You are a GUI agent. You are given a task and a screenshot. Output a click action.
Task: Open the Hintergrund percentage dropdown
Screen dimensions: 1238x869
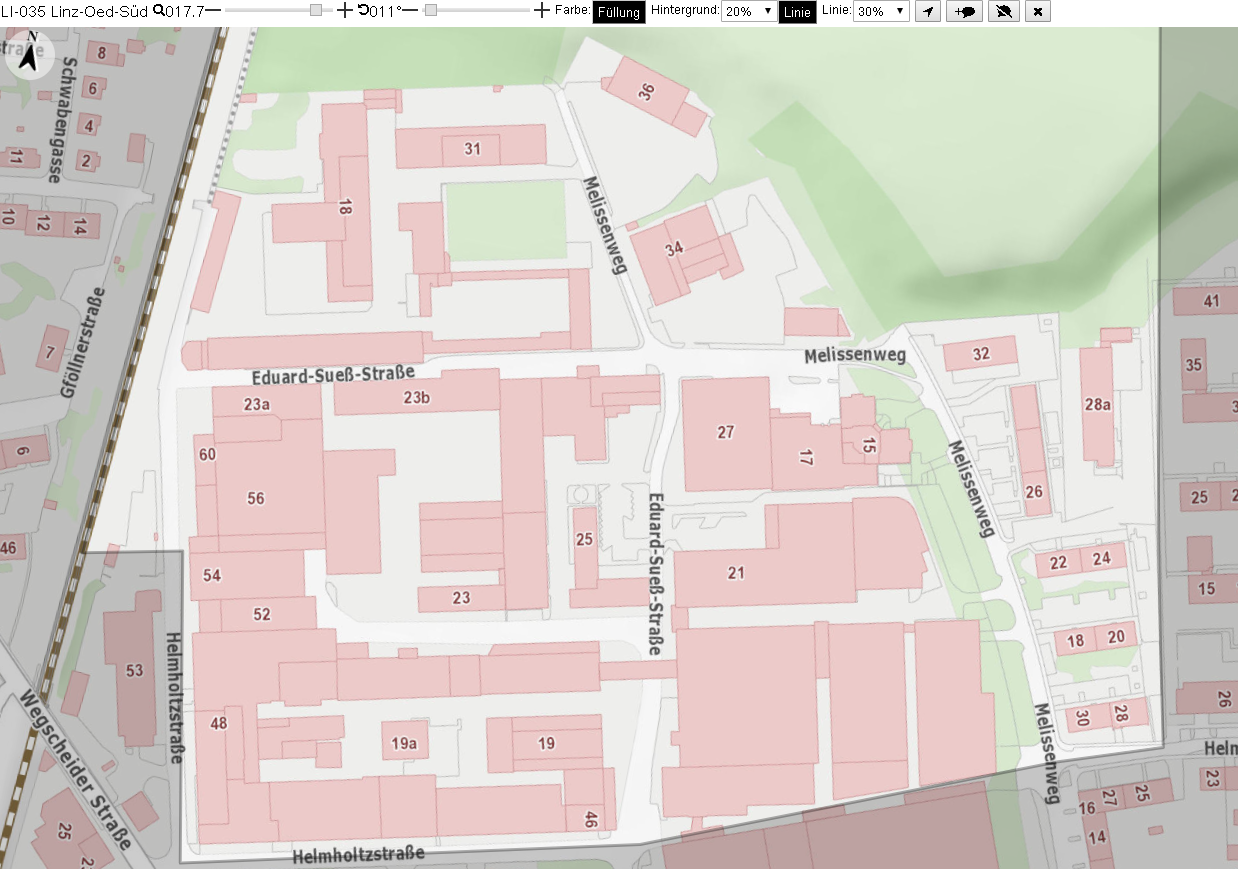pyautogui.click(x=748, y=12)
